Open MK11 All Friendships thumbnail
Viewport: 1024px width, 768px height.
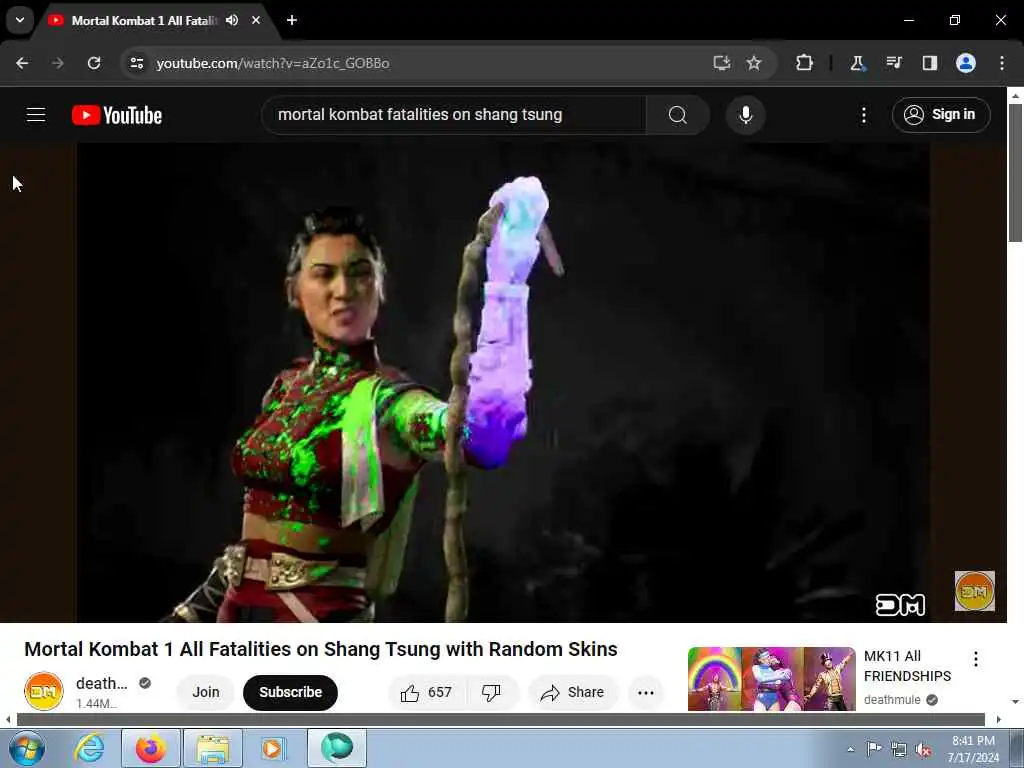click(x=771, y=679)
